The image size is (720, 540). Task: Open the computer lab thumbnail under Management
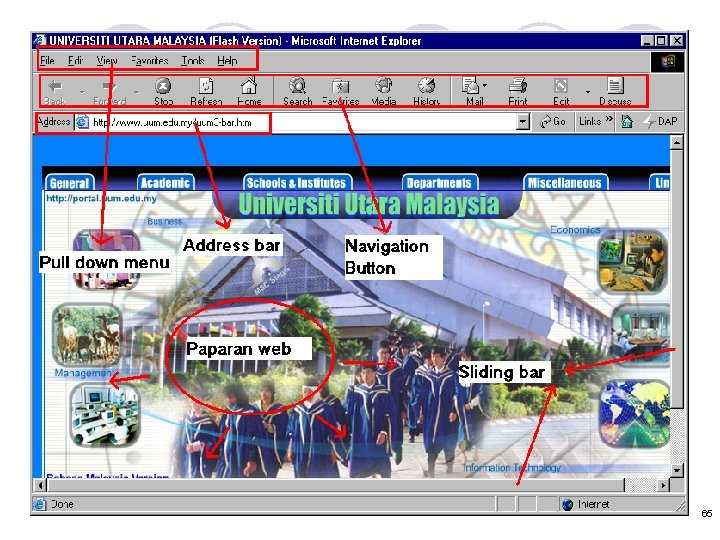point(105,415)
